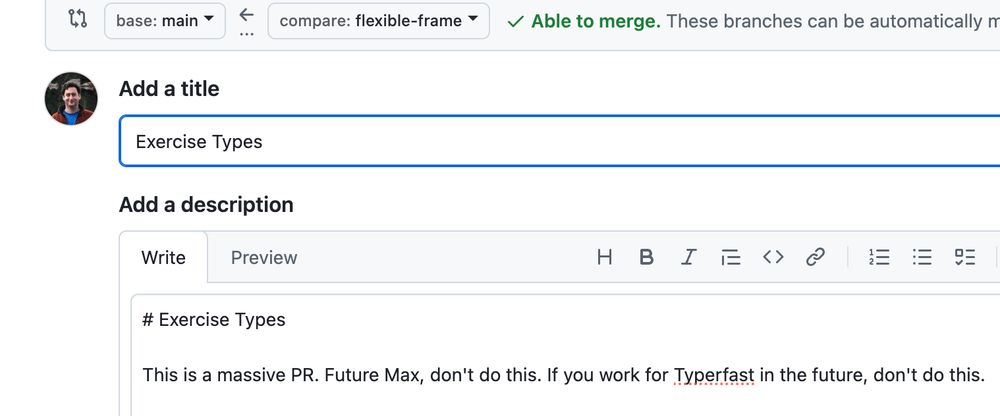Screen dimensions: 1000x416
Task: Insert a quote using the quote icon
Action: [x=730, y=257]
